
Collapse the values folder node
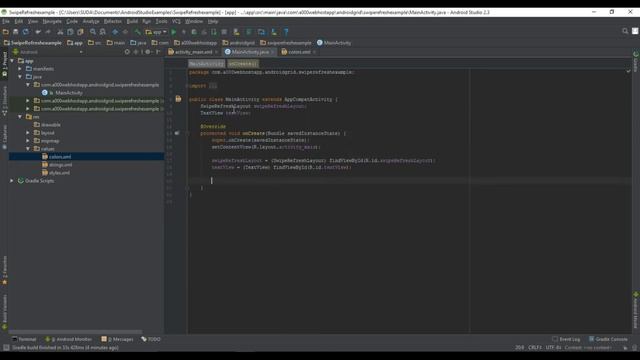(x=28, y=149)
